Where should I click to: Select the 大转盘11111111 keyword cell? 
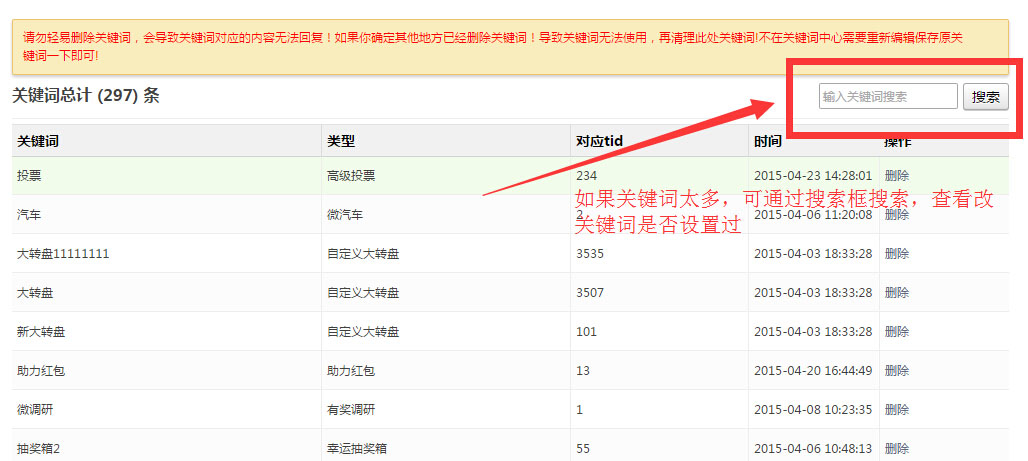pyautogui.click(x=63, y=254)
